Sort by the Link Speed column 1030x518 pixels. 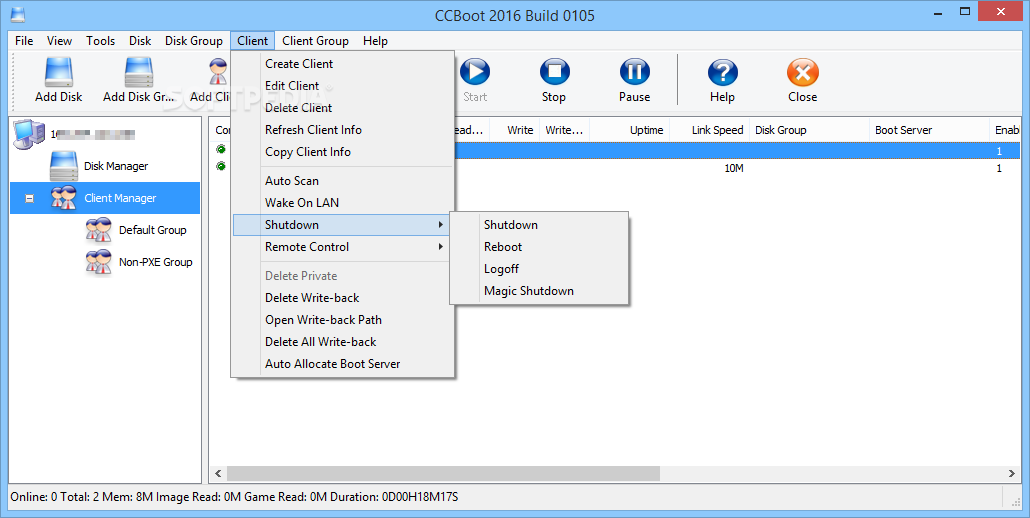(709, 130)
